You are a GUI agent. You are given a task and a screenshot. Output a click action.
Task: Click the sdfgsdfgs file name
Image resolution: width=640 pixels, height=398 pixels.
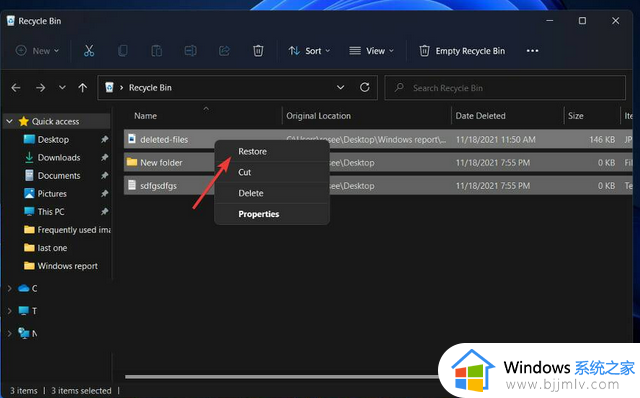(158, 186)
